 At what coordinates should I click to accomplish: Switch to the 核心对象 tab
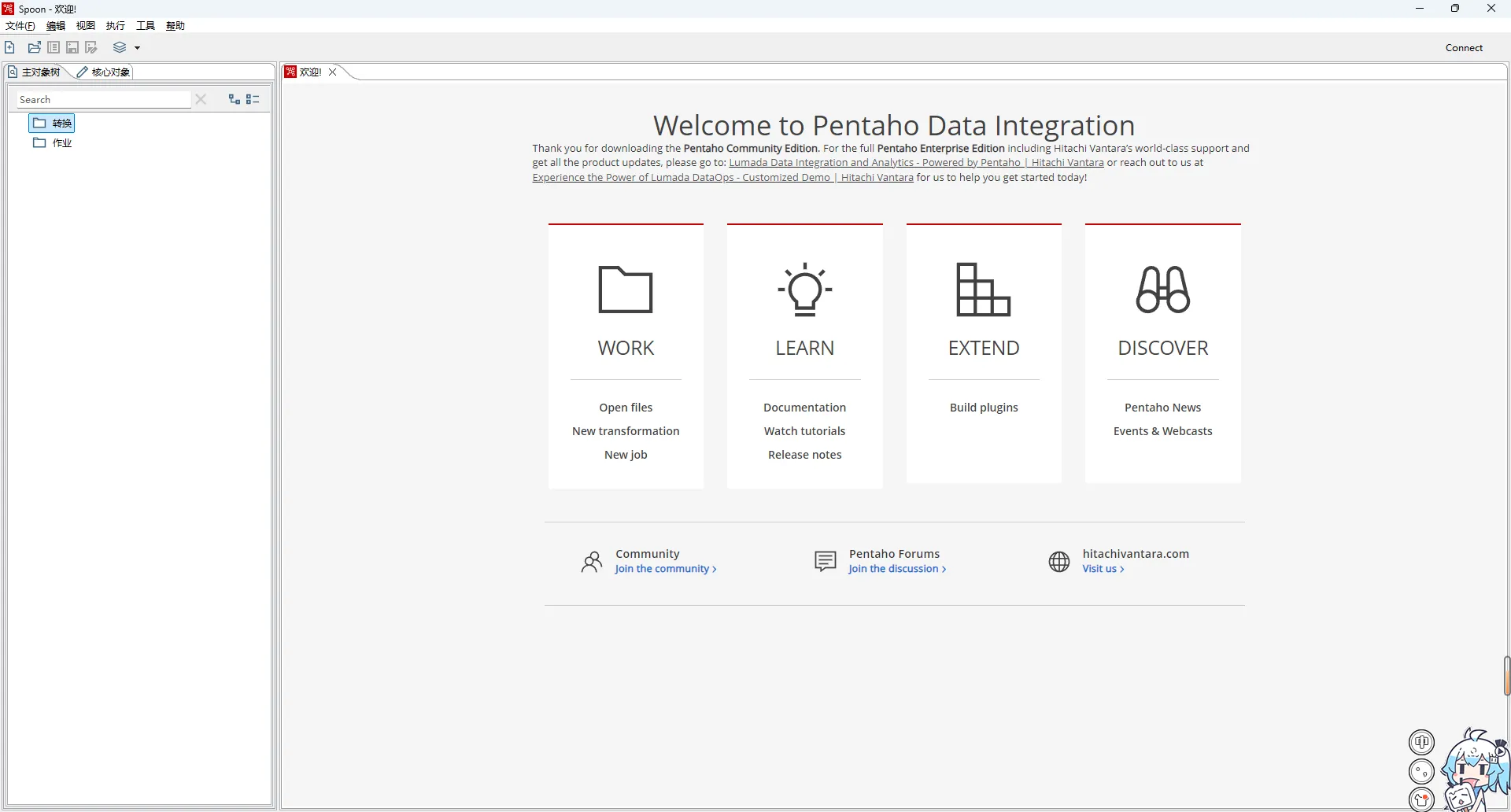tap(104, 72)
